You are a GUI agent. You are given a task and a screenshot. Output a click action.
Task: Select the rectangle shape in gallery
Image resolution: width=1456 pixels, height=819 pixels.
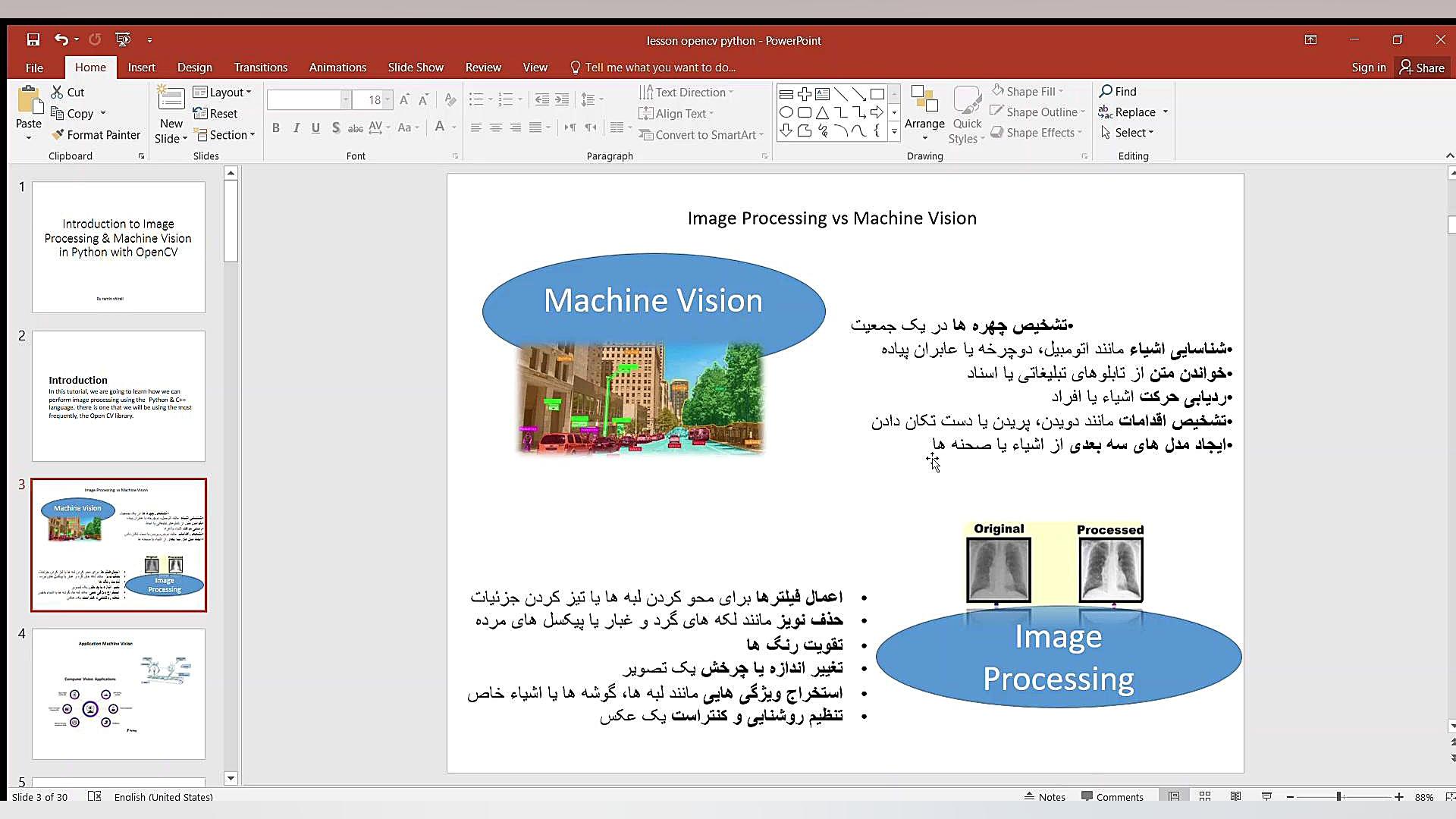[x=877, y=94]
